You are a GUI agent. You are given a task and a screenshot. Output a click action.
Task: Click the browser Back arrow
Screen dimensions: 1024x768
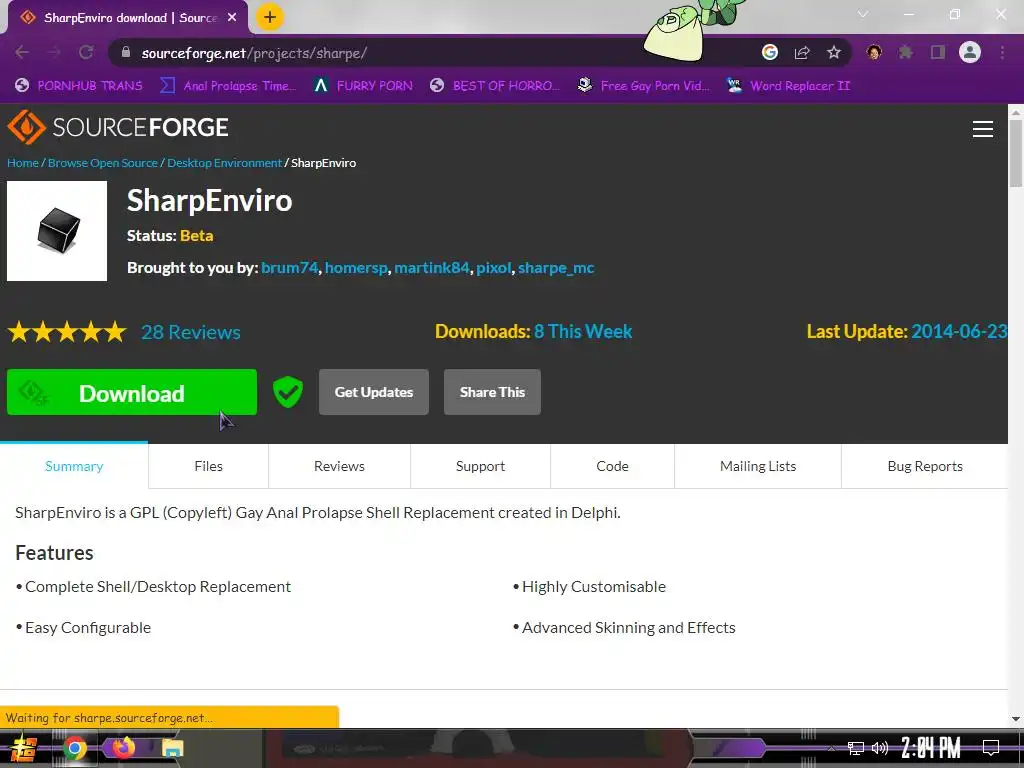[x=22, y=53]
